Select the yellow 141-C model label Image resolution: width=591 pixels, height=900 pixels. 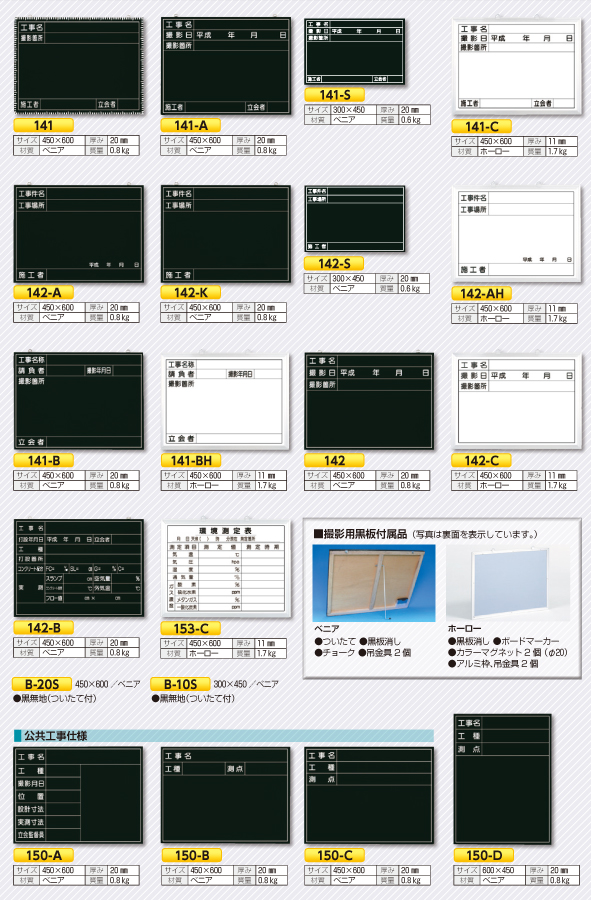tap(481, 127)
